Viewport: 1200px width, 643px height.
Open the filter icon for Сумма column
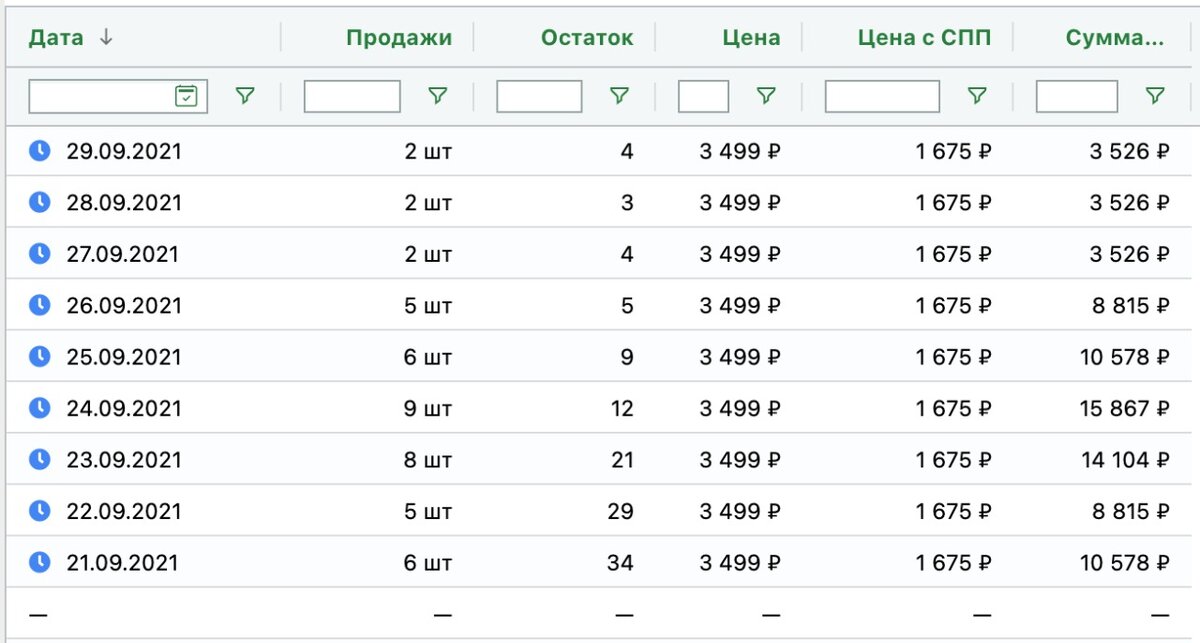[x=1156, y=95]
